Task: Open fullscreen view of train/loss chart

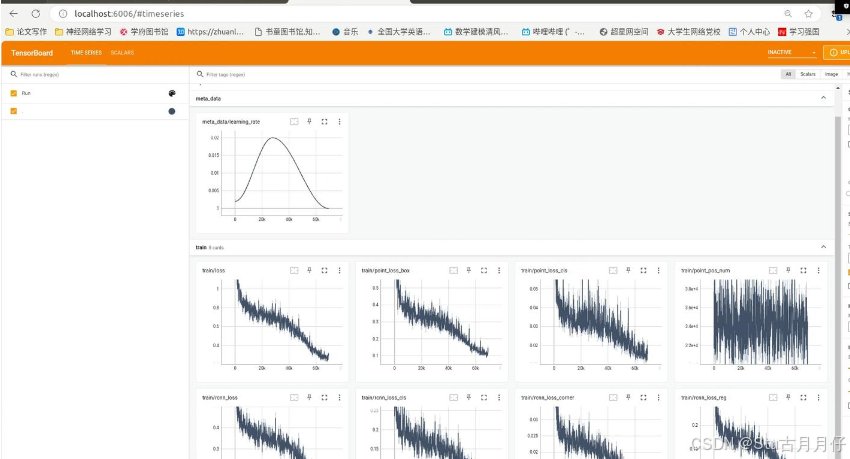Action: (324, 270)
